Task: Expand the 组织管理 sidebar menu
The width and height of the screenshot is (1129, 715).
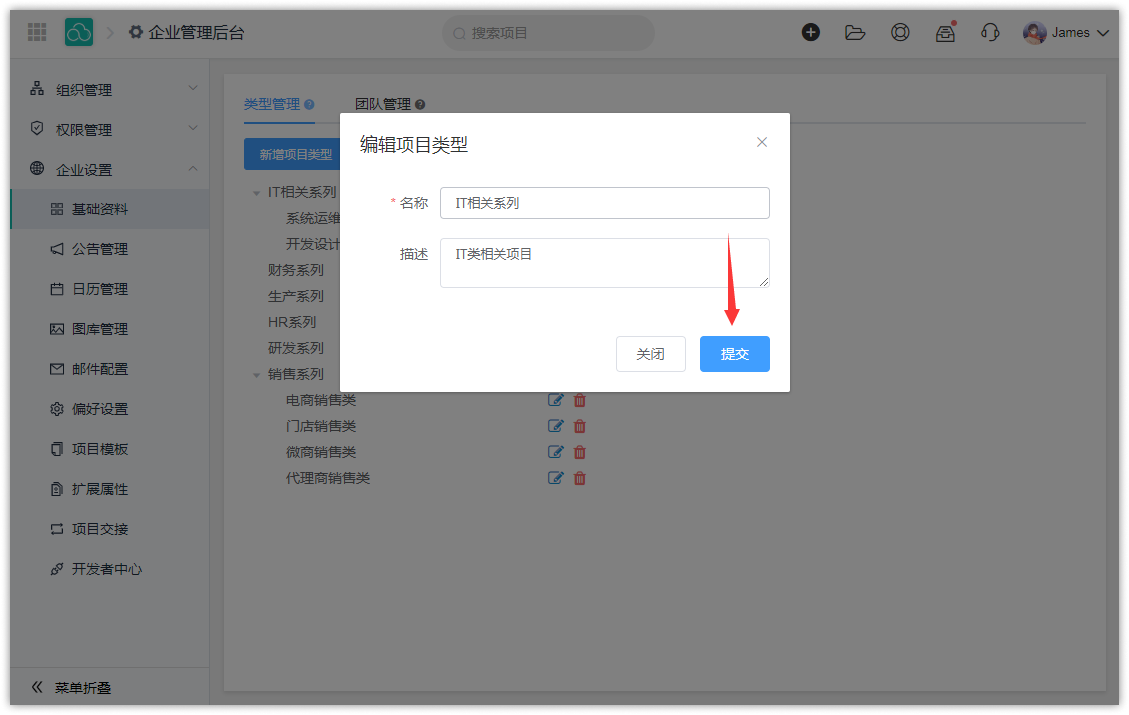Action: (110, 90)
